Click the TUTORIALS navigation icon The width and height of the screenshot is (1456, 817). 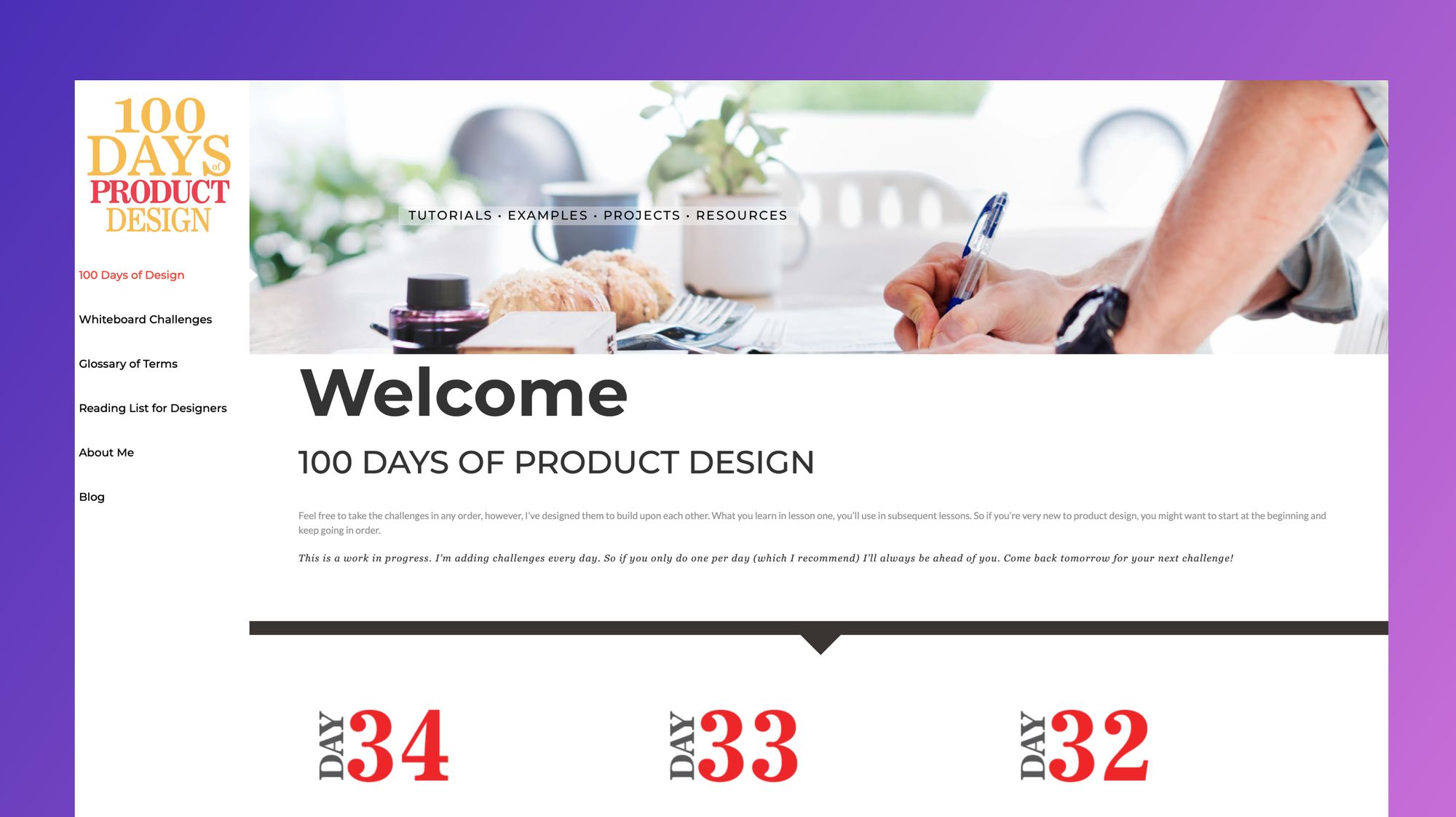point(450,215)
